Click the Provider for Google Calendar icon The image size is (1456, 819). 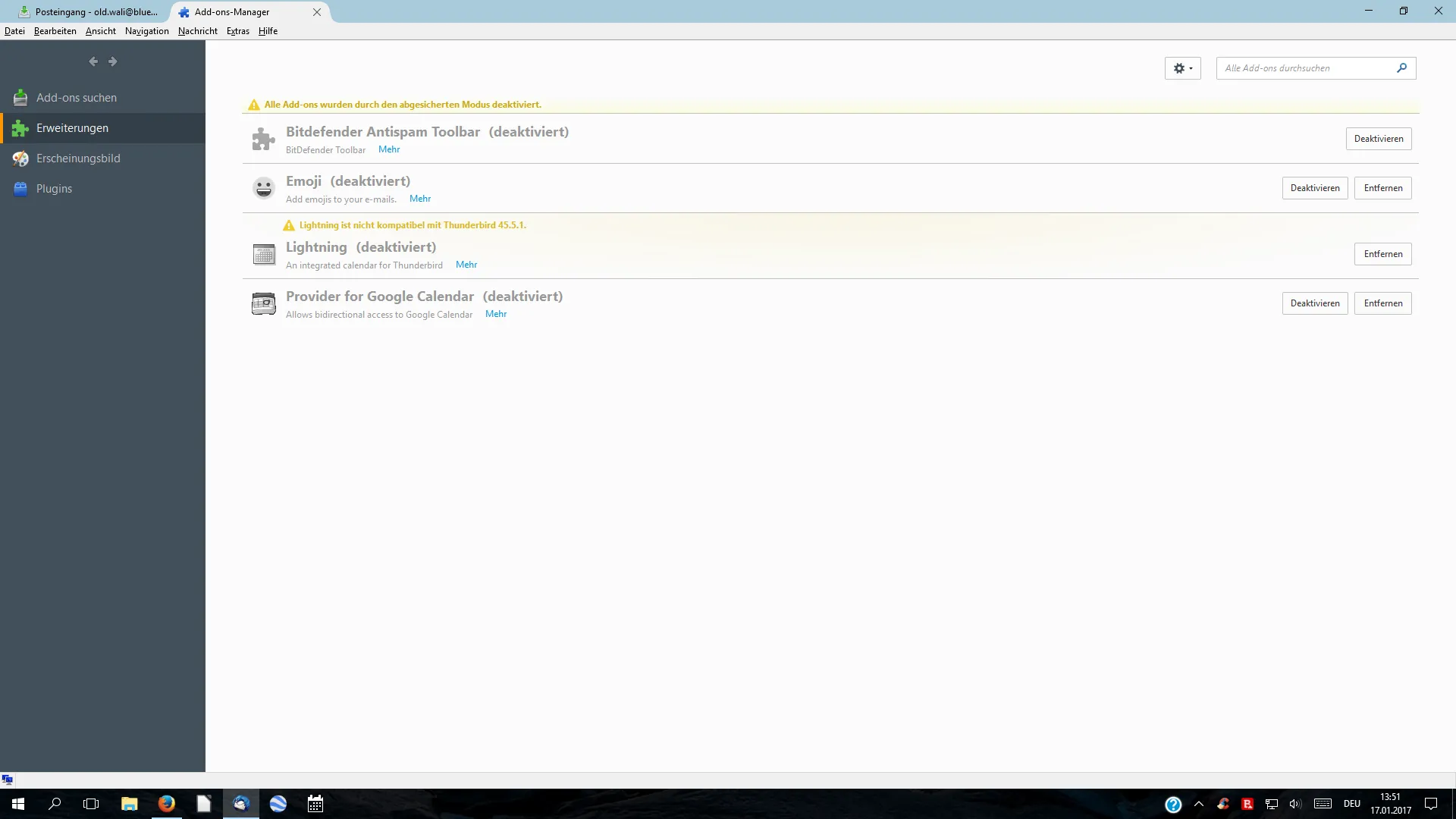263,303
